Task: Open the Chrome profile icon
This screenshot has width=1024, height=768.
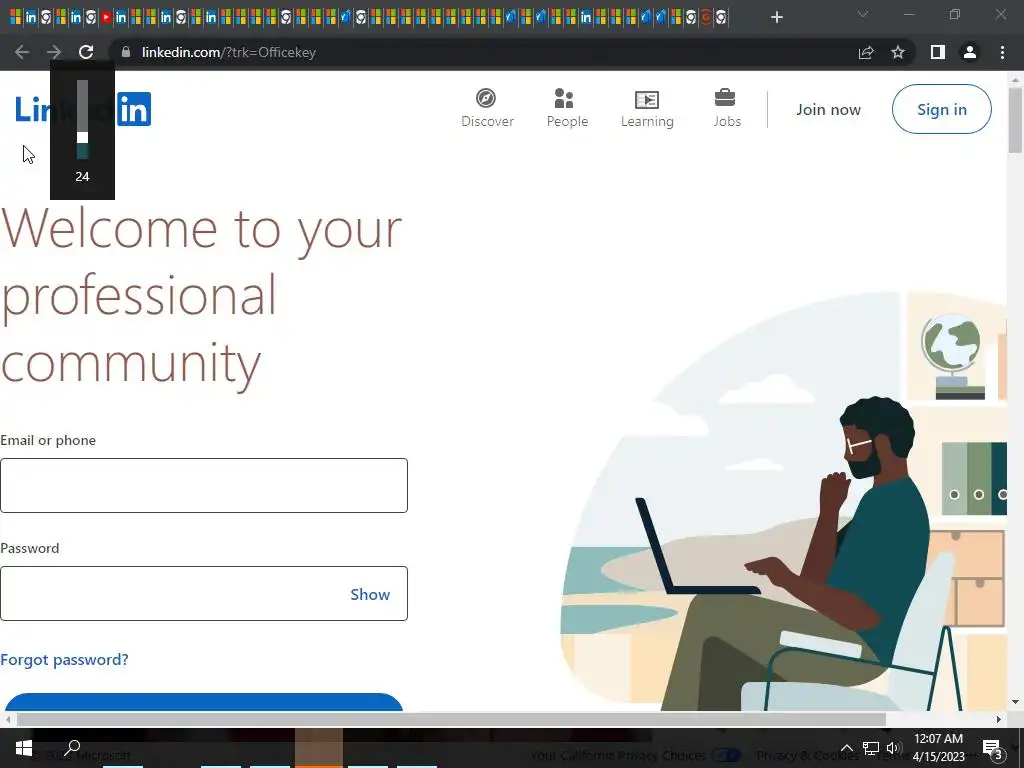Action: pos(970,52)
